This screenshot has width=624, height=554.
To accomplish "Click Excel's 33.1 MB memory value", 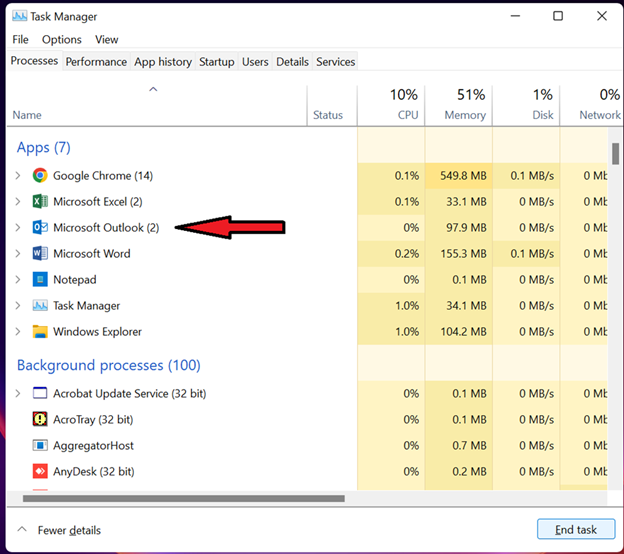I will click(466, 201).
